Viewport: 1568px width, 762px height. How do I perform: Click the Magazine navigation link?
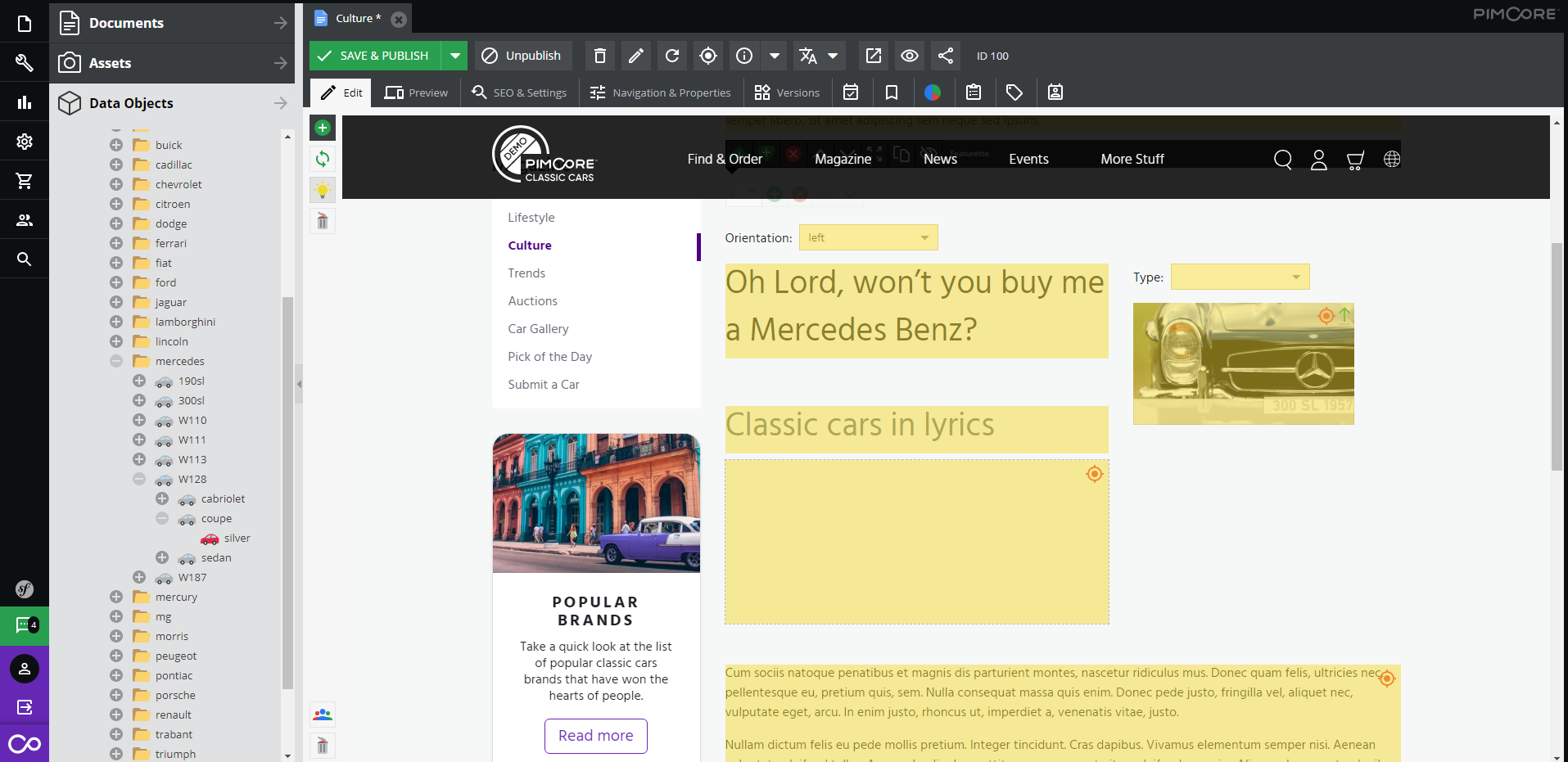[x=843, y=159]
